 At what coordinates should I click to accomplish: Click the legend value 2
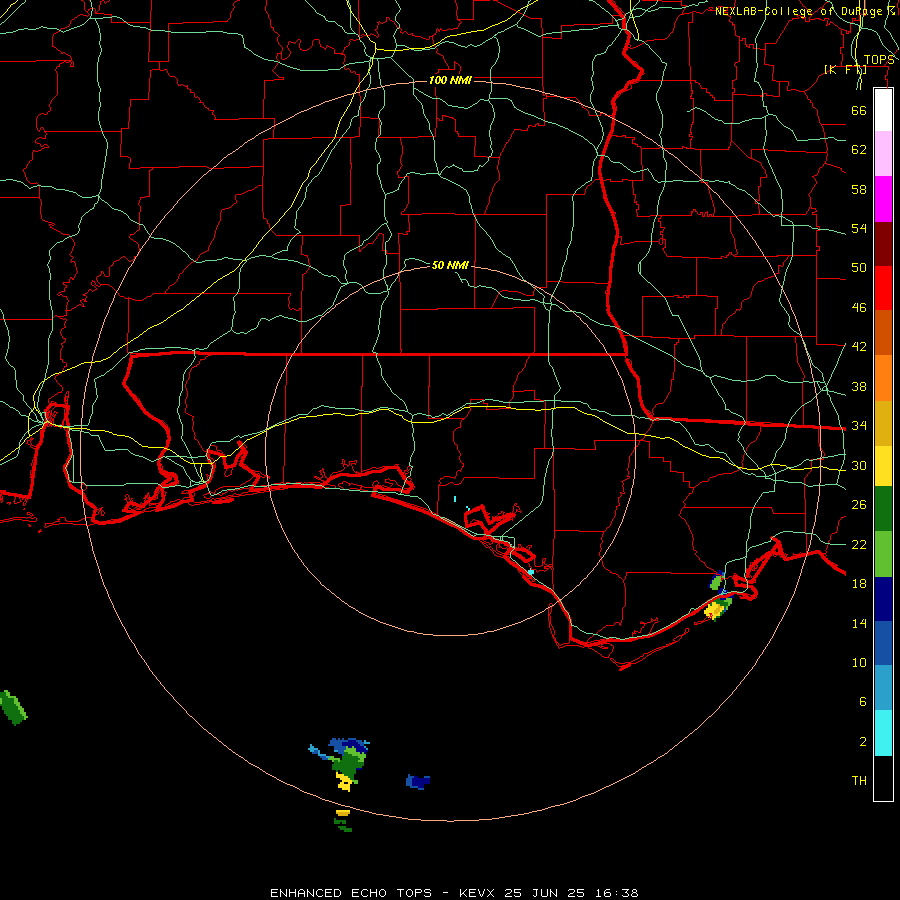pos(862,742)
